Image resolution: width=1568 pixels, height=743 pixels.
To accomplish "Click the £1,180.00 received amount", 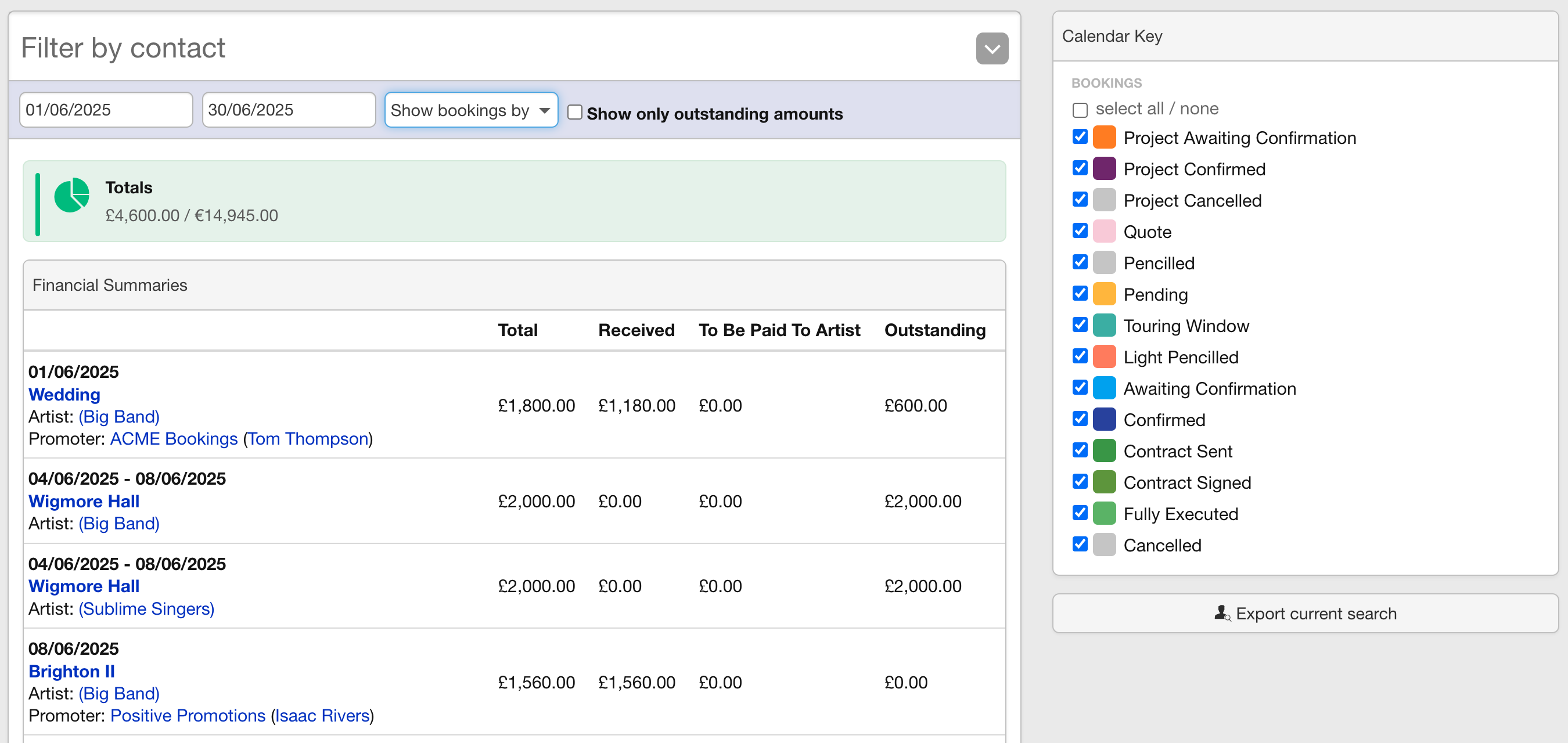I will click(x=636, y=406).
